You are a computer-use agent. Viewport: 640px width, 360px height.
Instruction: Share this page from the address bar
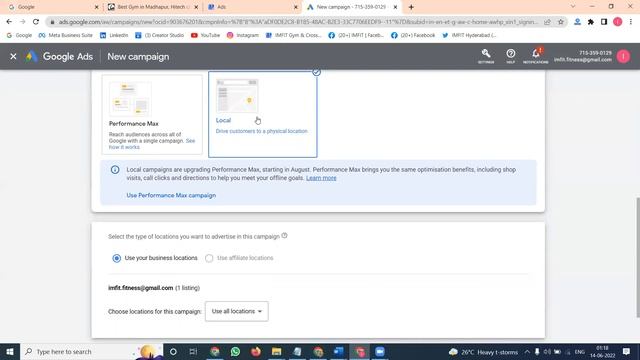(x=547, y=22)
